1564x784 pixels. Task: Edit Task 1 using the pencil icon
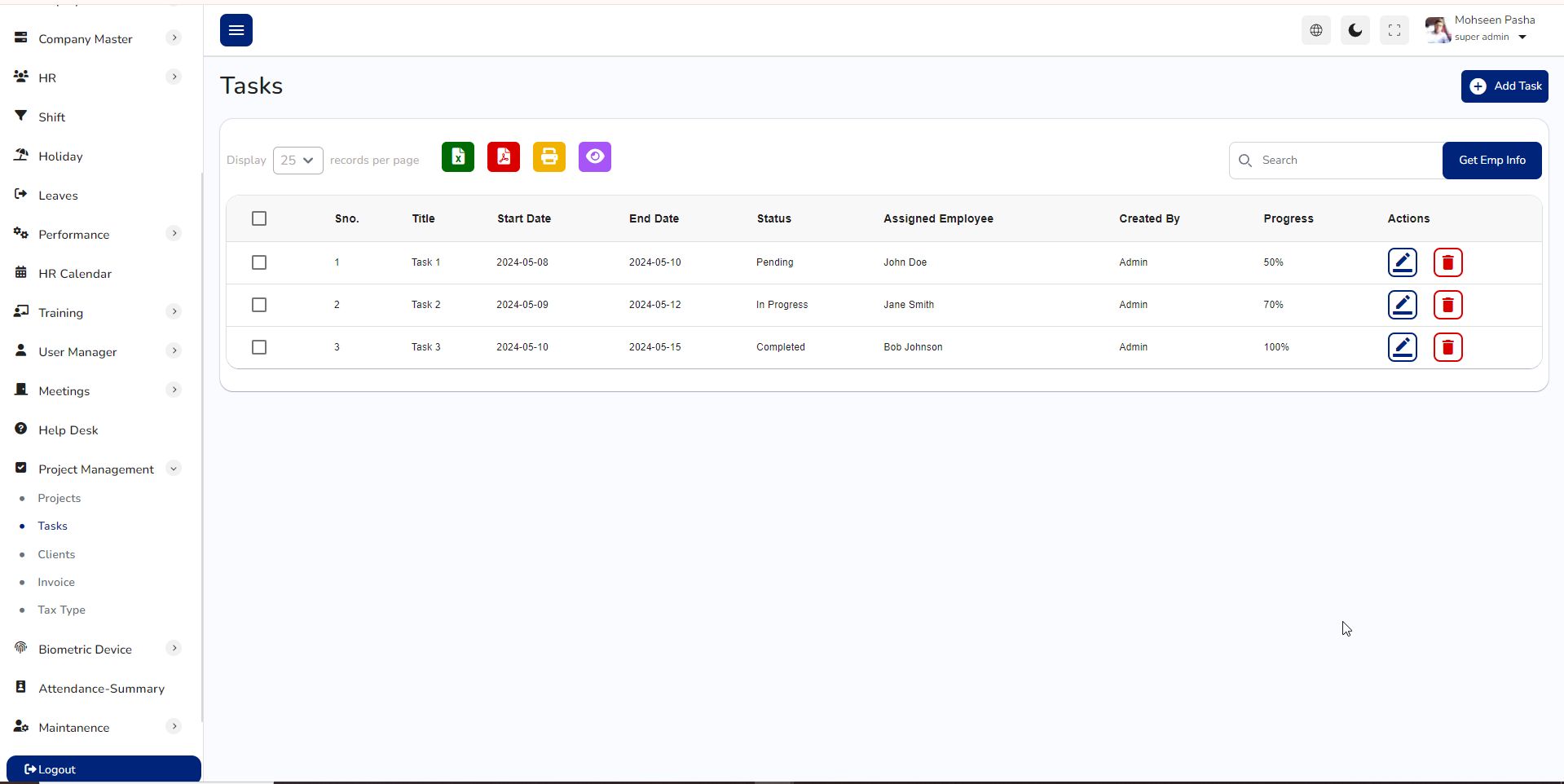point(1402,262)
